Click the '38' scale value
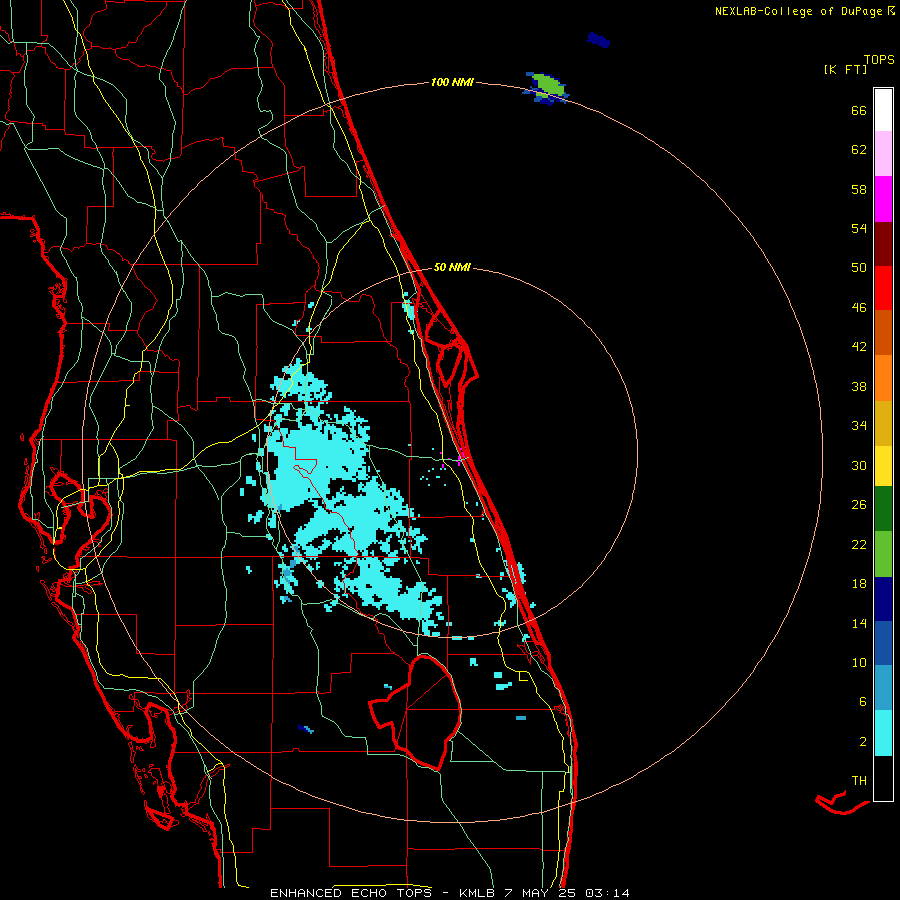This screenshot has height=900, width=900. click(859, 386)
